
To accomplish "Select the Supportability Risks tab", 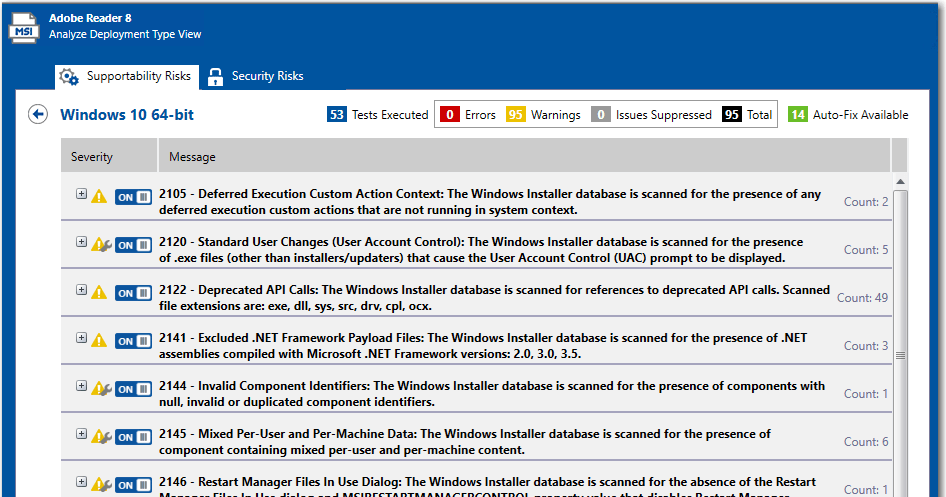I will 125,76.
